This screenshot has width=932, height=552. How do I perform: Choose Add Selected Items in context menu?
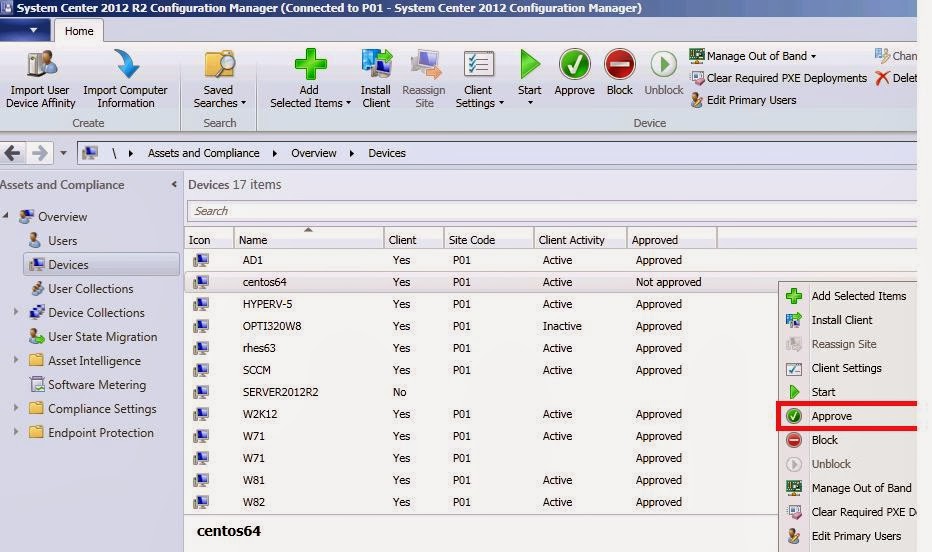click(x=849, y=296)
